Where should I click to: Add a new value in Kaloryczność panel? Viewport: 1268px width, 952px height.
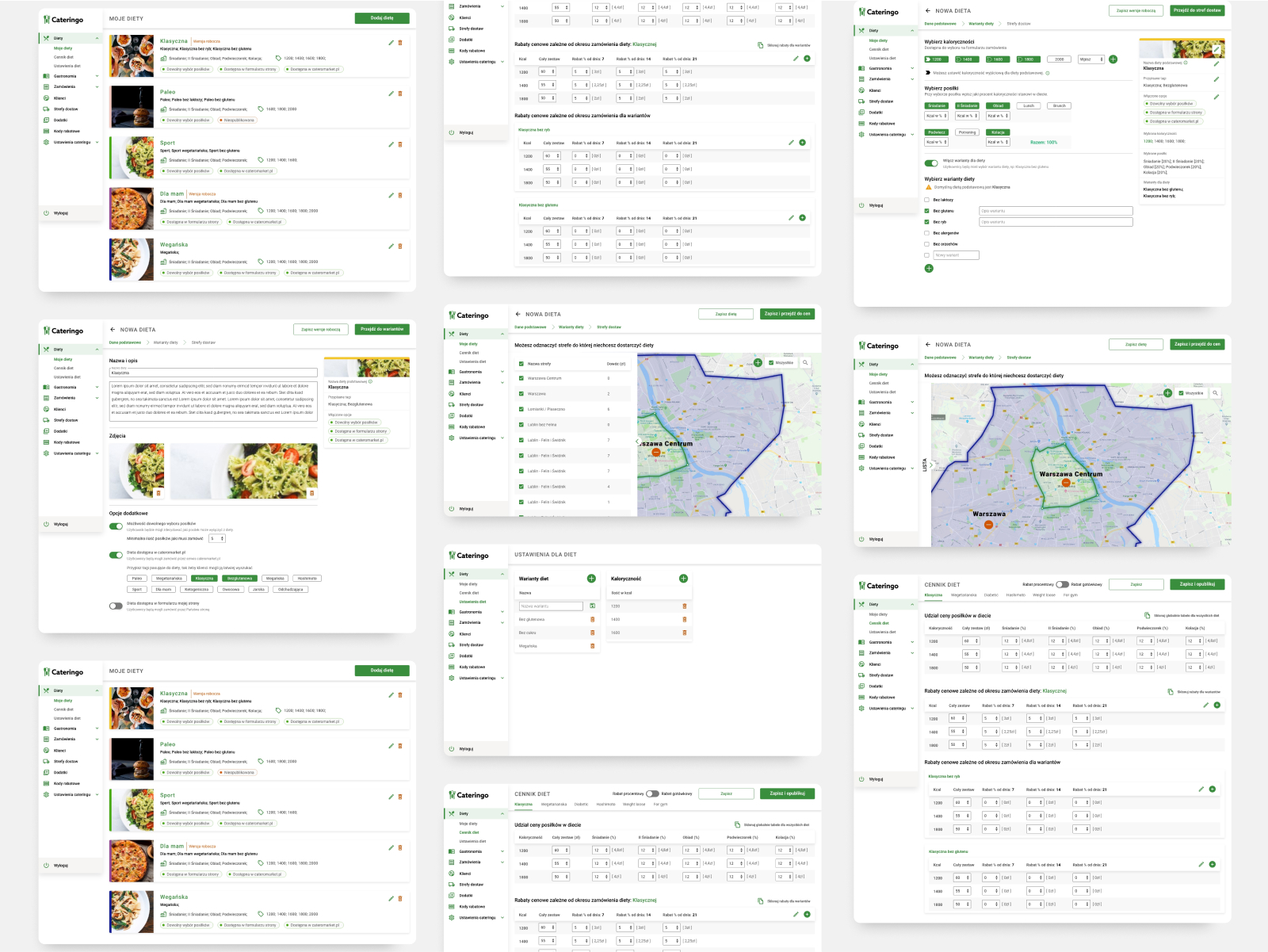click(683, 579)
